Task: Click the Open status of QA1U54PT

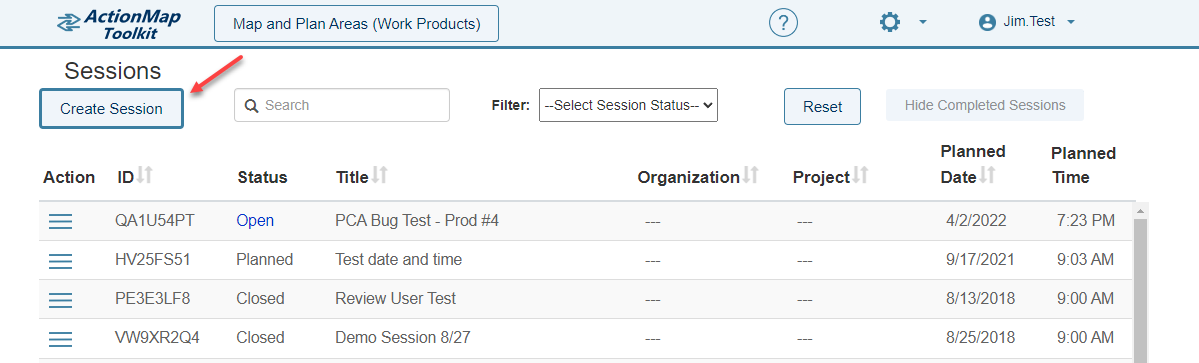Action: click(x=255, y=221)
